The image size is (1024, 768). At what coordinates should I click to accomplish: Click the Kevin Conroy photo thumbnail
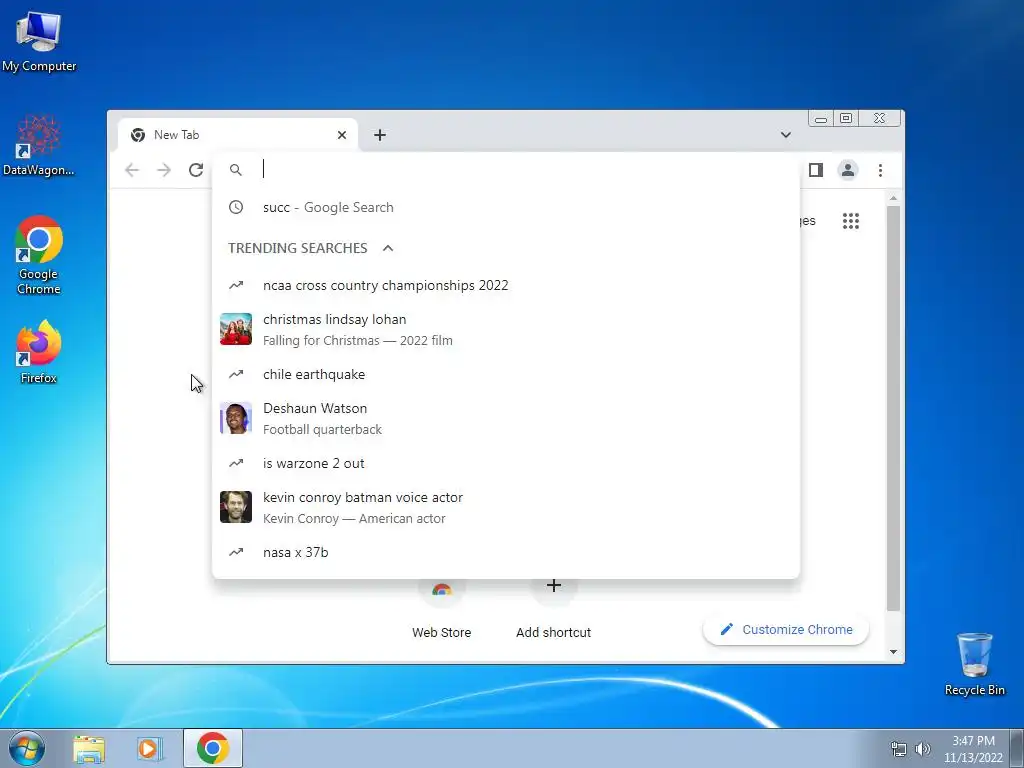[x=236, y=507]
